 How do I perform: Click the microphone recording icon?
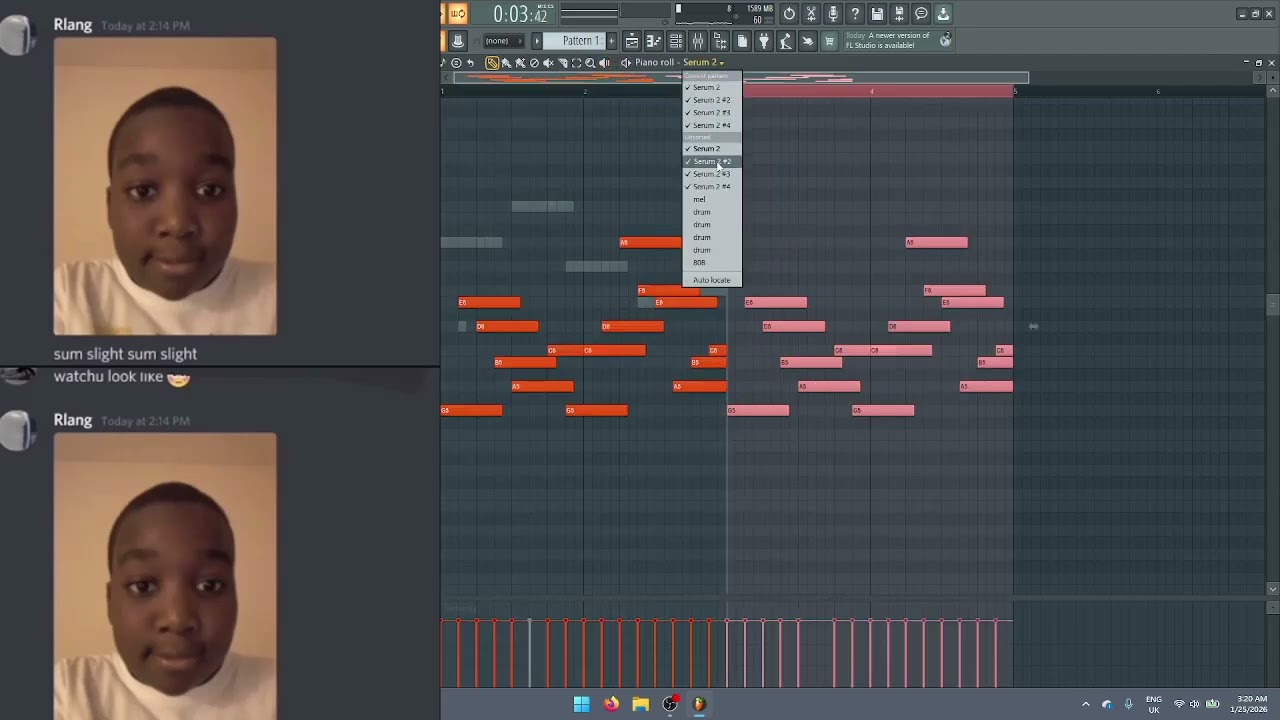point(833,14)
